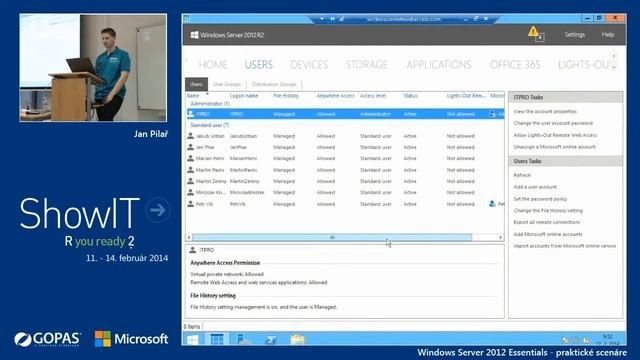Switch to the APPLICATIONS section

click(439, 64)
